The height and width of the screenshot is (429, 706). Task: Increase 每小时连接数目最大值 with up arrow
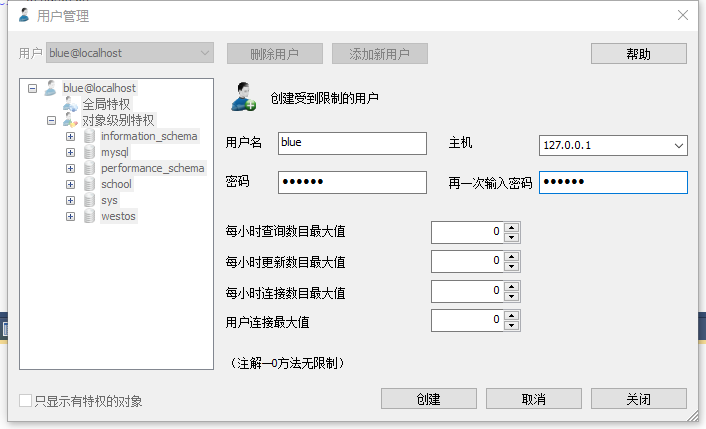pyautogui.click(x=511, y=286)
